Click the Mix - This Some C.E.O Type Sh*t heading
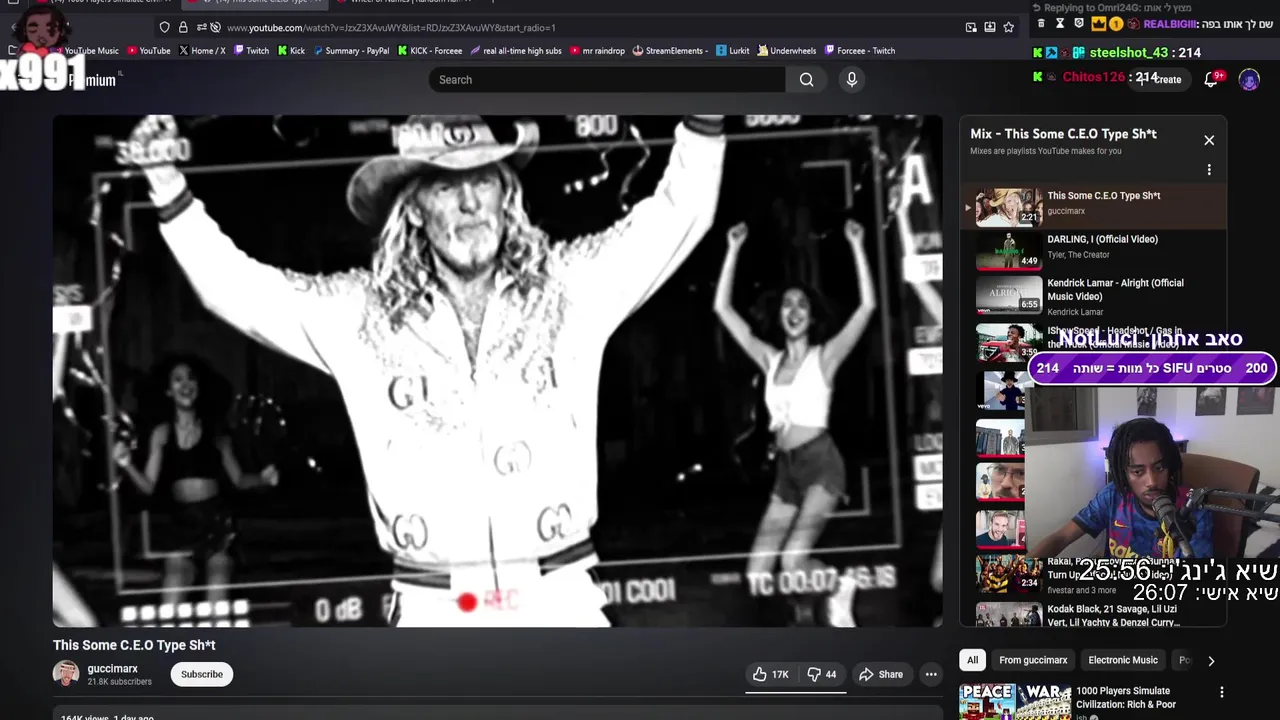1280x720 pixels. pos(1063,134)
